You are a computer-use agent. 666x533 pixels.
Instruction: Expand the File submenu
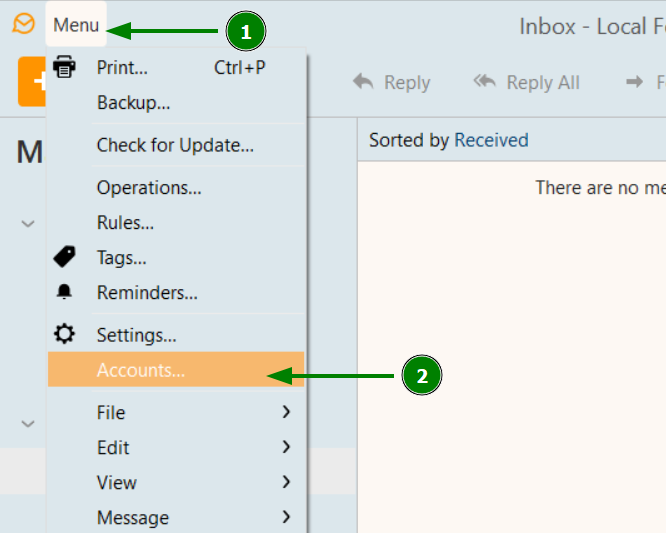click(176, 412)
